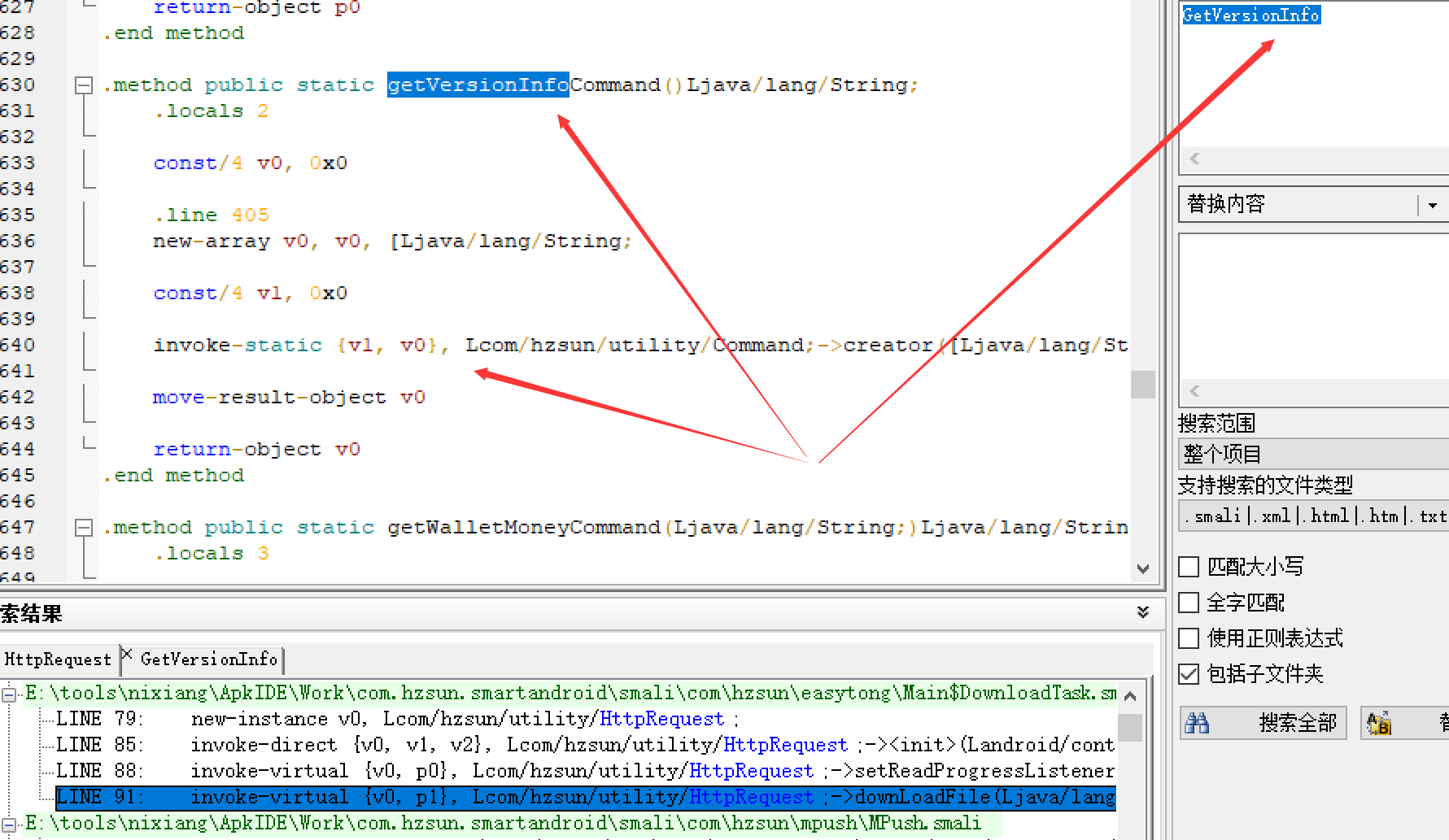Viewport: 1449px width, 840px height.
Task: Click the .end method on line 645
Action: click(x=173, y=476)
